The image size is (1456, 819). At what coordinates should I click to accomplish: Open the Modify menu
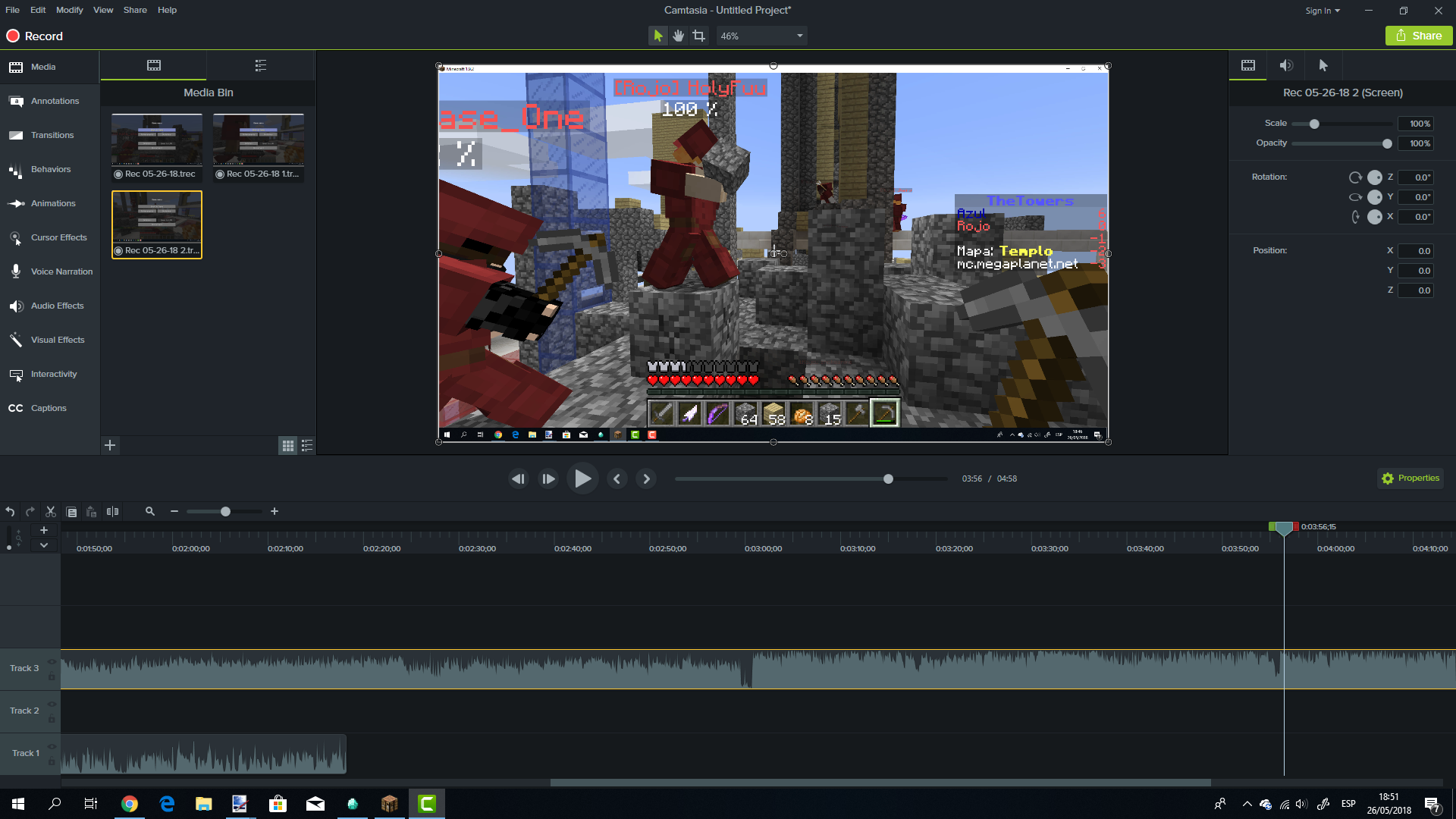coord(69,10)
